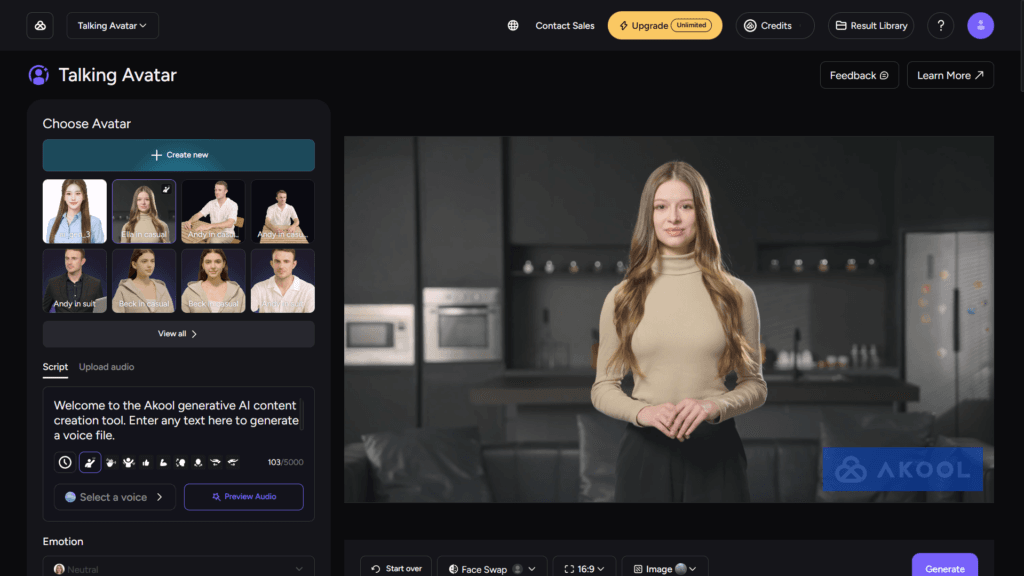Open the 16:9 aspect ratio dropdown

(584, 568)
